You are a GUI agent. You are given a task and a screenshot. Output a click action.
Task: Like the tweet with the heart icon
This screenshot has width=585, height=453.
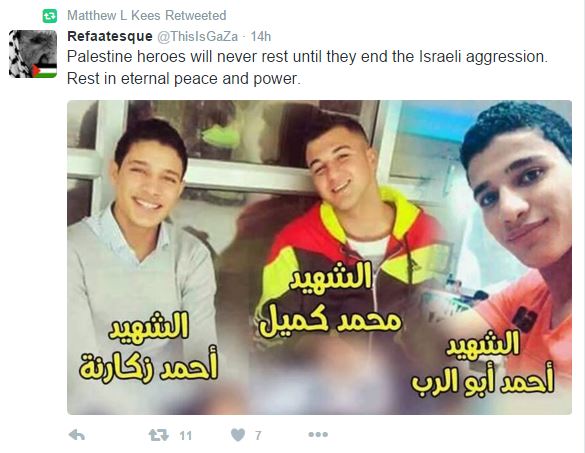[238, 435]
